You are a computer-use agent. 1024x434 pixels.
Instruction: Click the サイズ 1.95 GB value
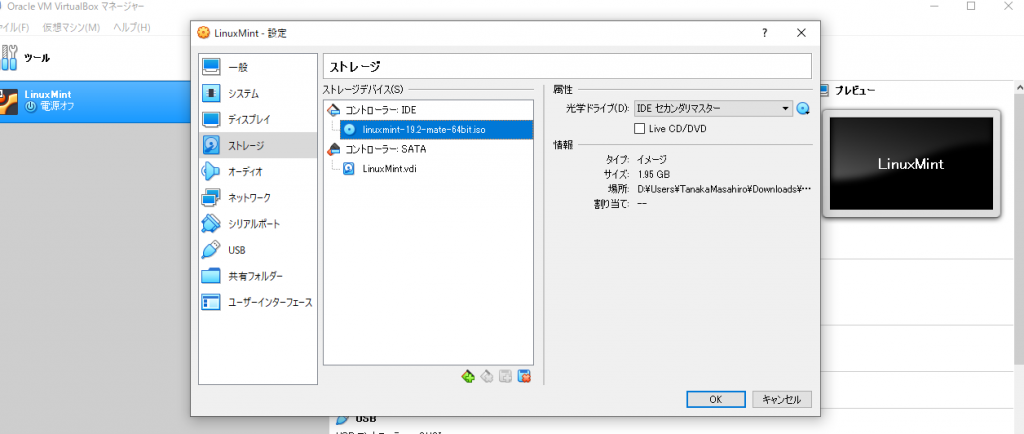(653, 174)
